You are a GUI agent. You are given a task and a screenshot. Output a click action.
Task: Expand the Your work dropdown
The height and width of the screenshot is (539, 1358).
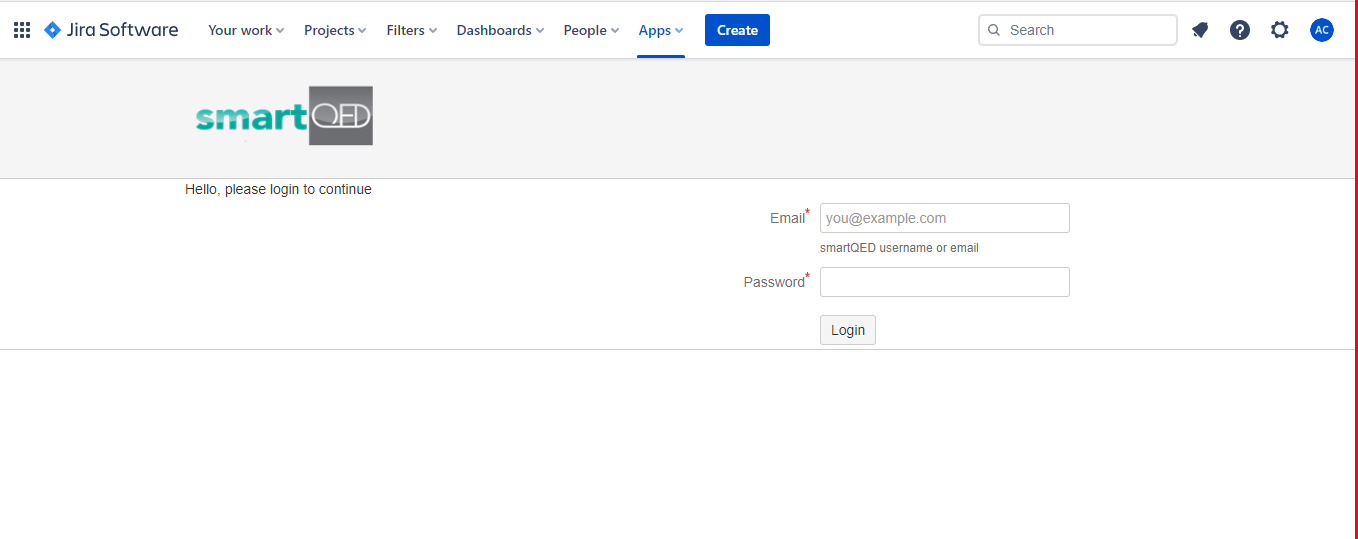[x=246, y=30]
